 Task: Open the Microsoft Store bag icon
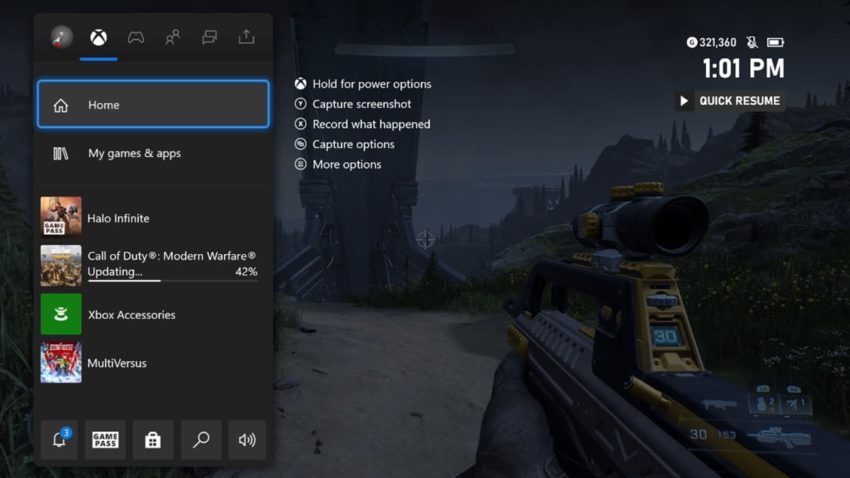tap(153, 440)
